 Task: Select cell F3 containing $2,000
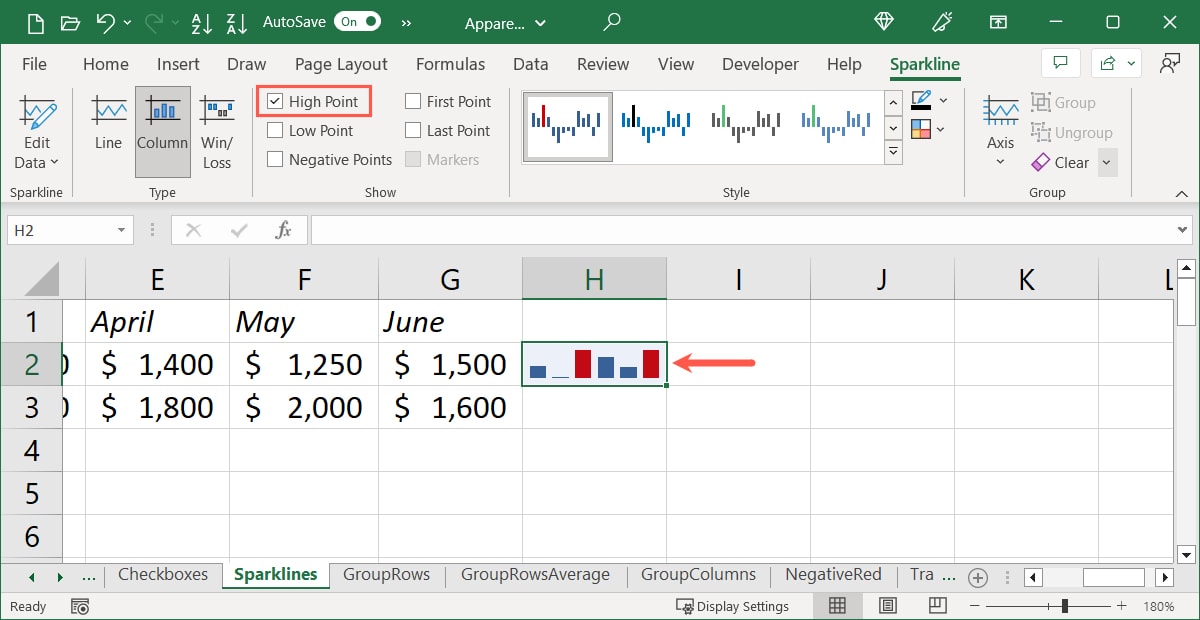tap(303, 408)
